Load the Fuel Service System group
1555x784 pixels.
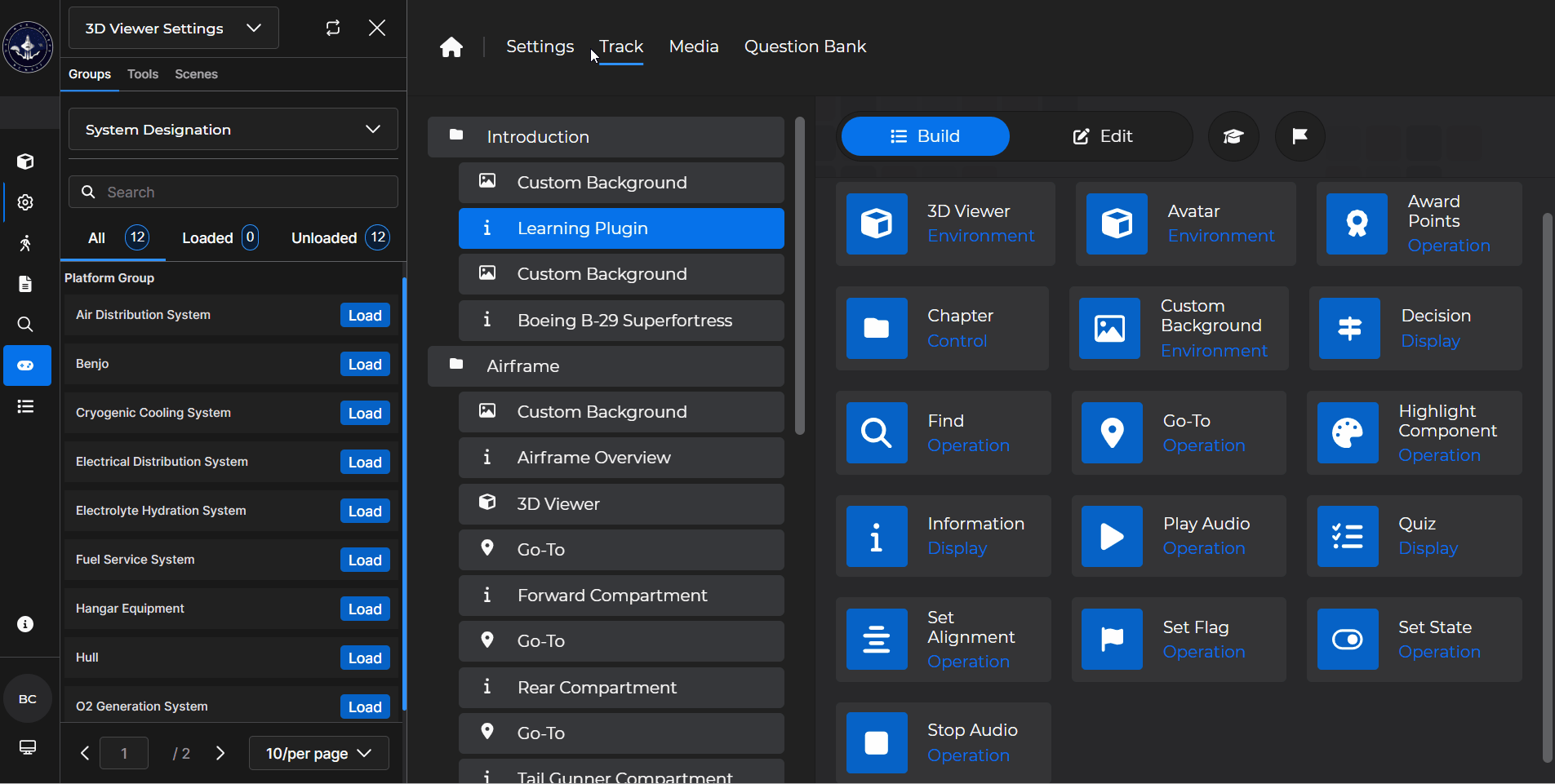click(x=365, y=560)
